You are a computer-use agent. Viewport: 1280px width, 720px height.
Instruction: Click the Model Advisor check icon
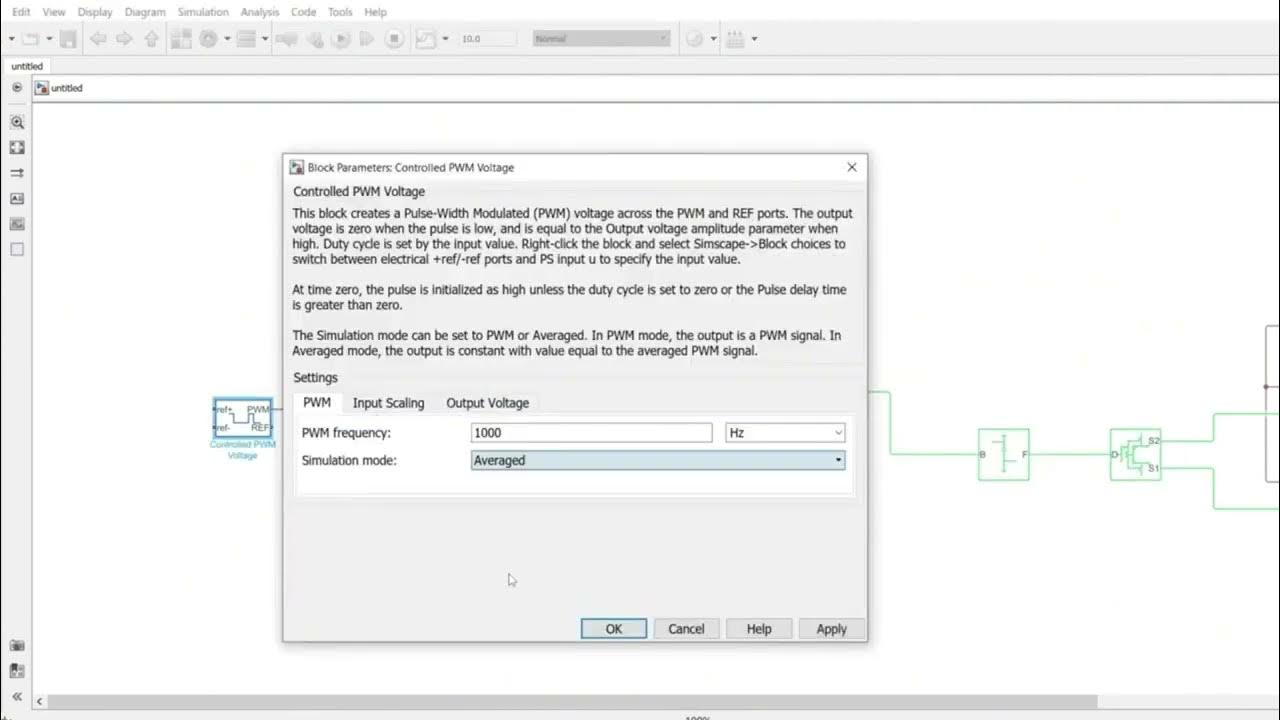695,39
